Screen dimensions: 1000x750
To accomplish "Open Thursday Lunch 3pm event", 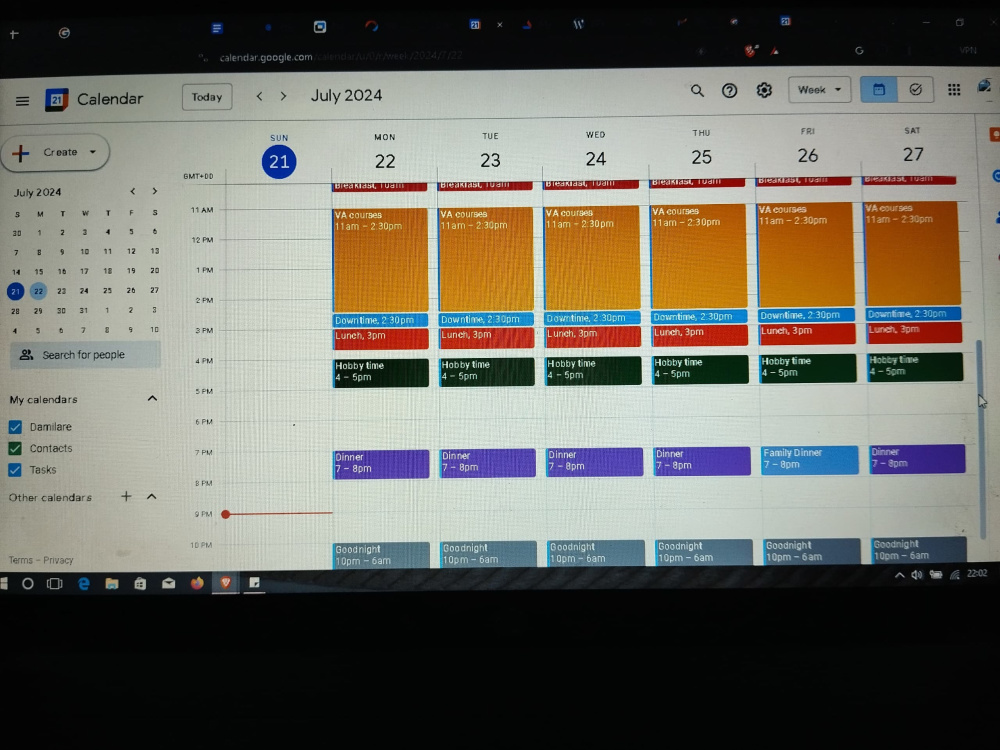I will tap(699, 335).
